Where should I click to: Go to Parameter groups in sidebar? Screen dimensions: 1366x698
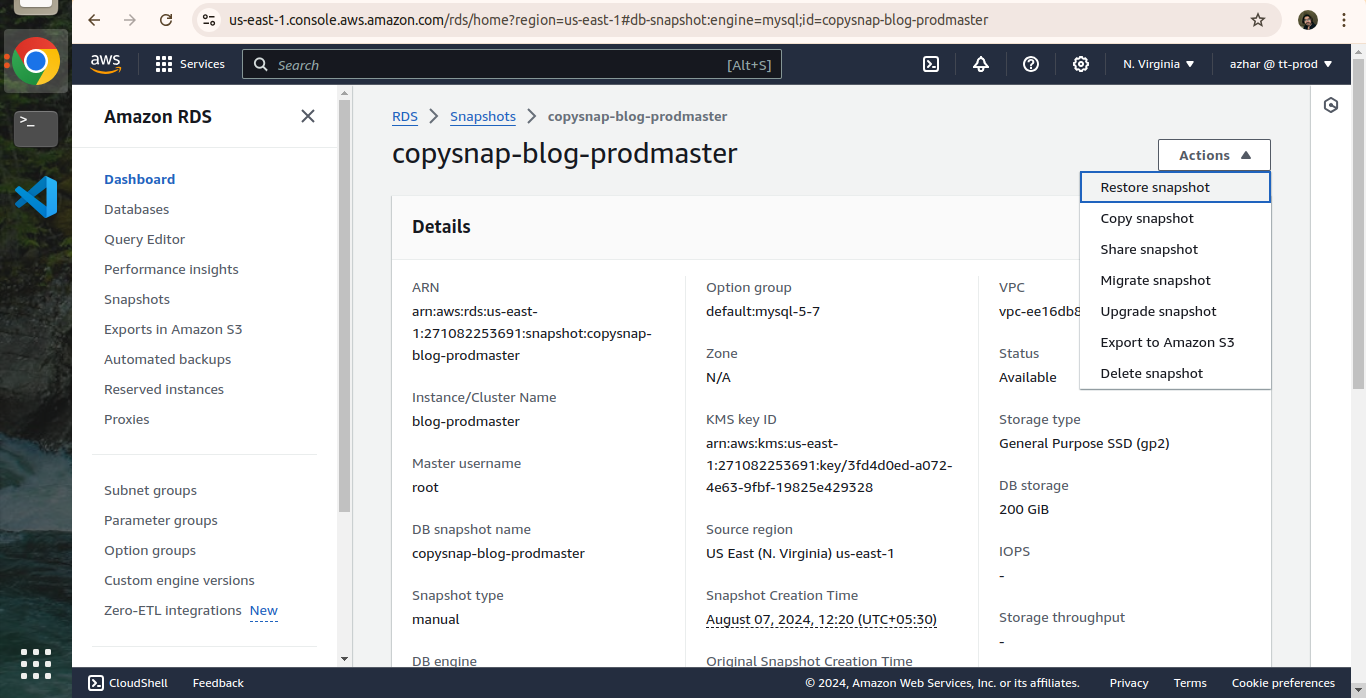click(161, 520)
